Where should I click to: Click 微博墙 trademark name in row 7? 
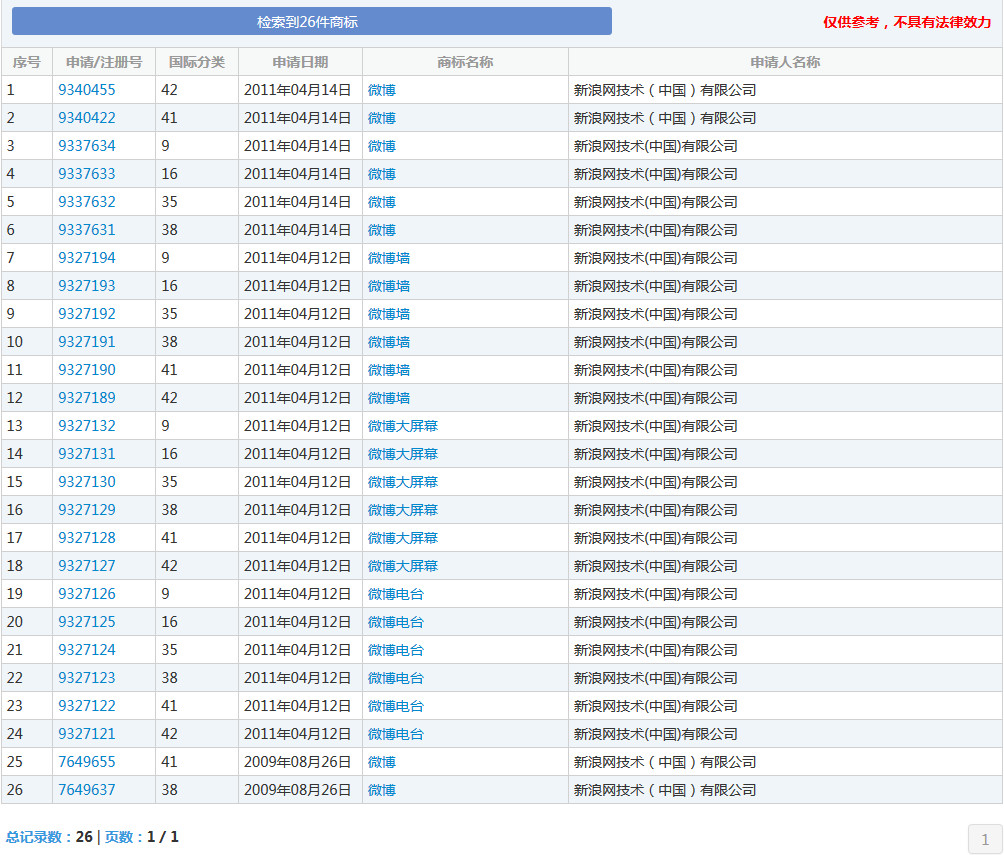pyautogui.click(x=389, y=258)
